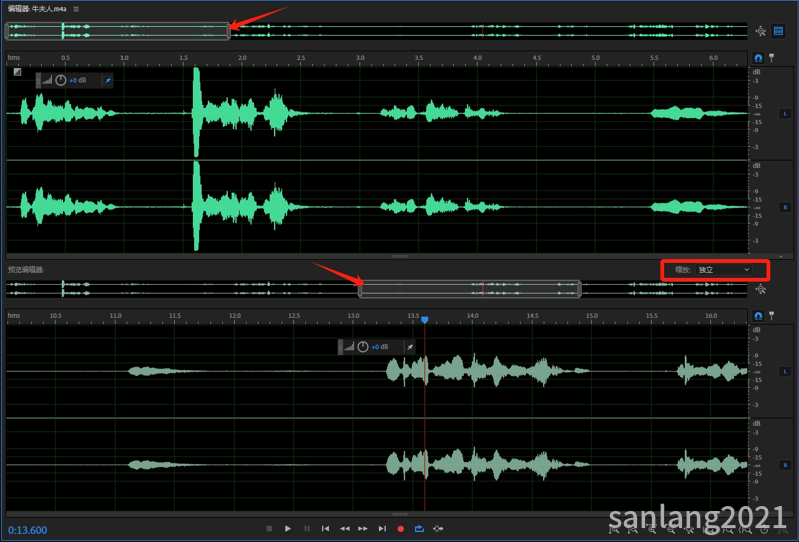
Task: Jump to the next marker button
Action: [x=382, y=528]
